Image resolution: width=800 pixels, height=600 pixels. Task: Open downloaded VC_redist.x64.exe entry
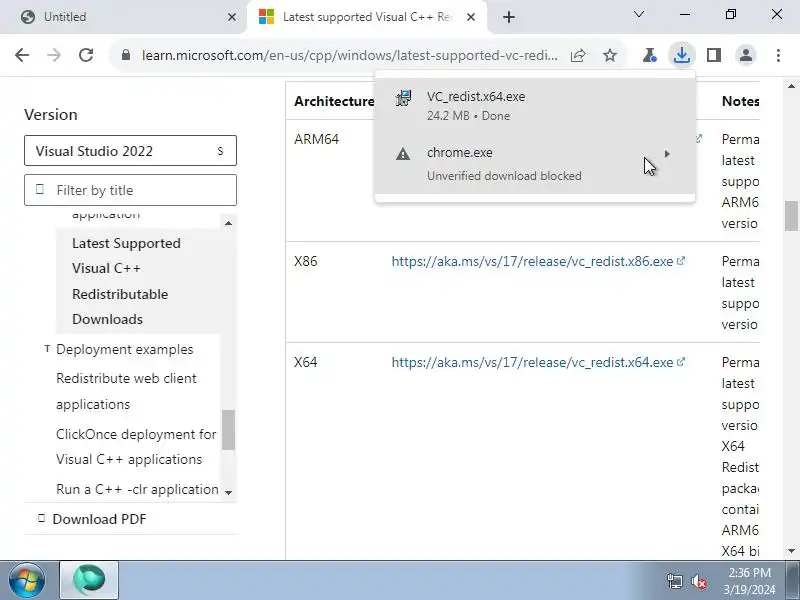click(x=534, y=106)
